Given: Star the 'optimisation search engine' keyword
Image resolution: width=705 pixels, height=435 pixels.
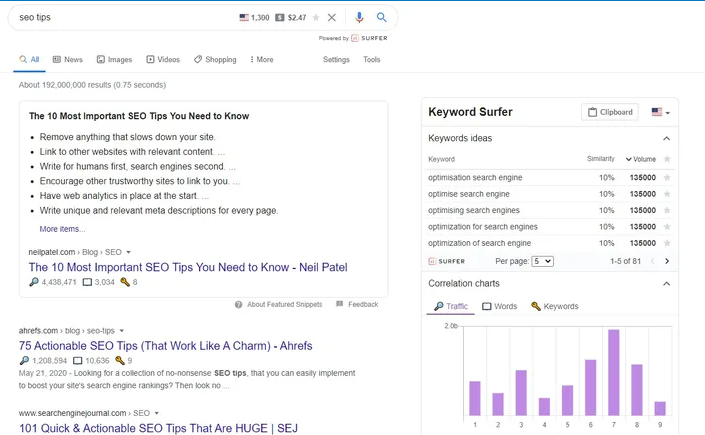Looking at the screenshot, I should (667, 178).
